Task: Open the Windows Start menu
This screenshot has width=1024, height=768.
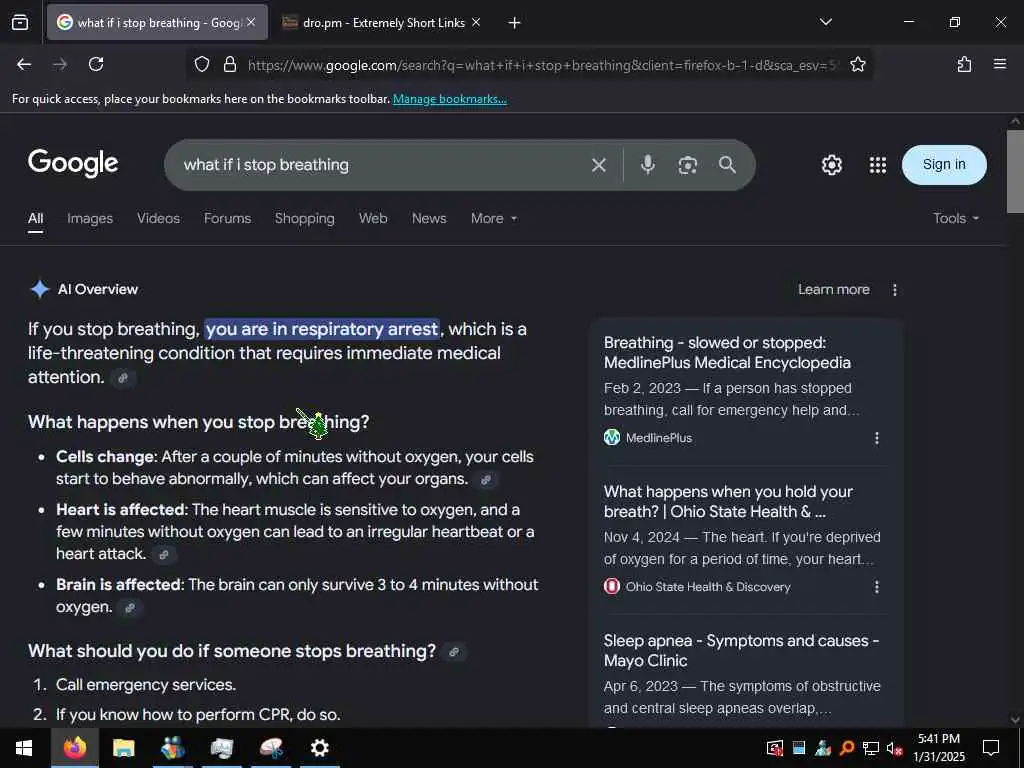Action: 24,748
